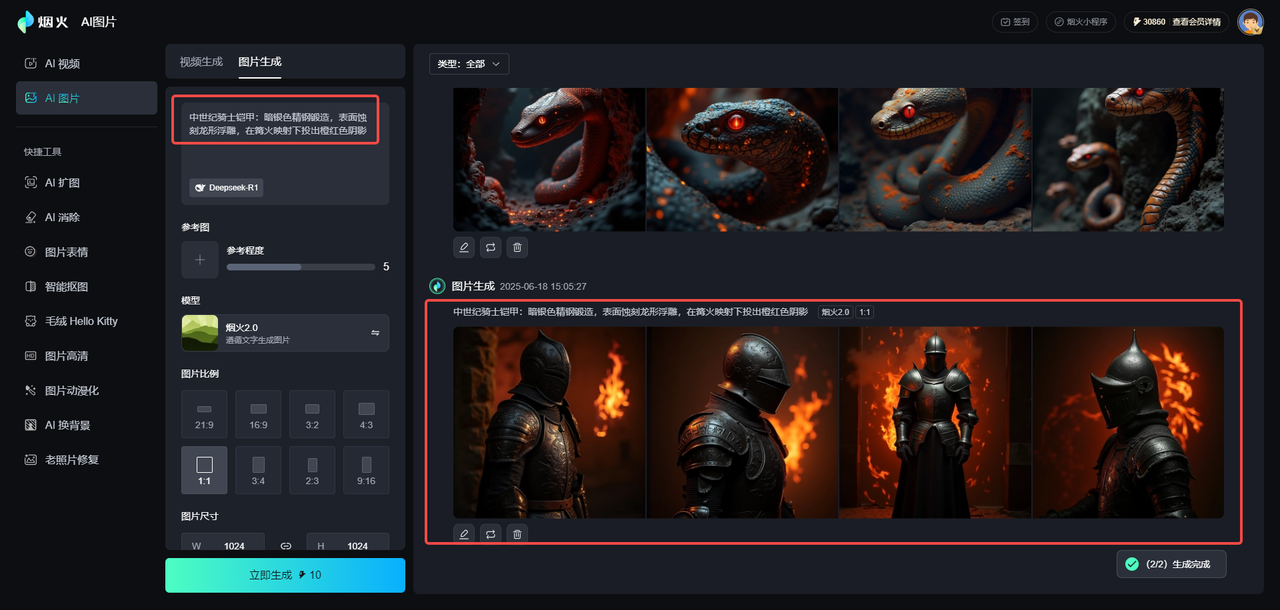The image size is (1280, 610).
Task: Toggle the width-height link icon
Action: tap(286, 546)
